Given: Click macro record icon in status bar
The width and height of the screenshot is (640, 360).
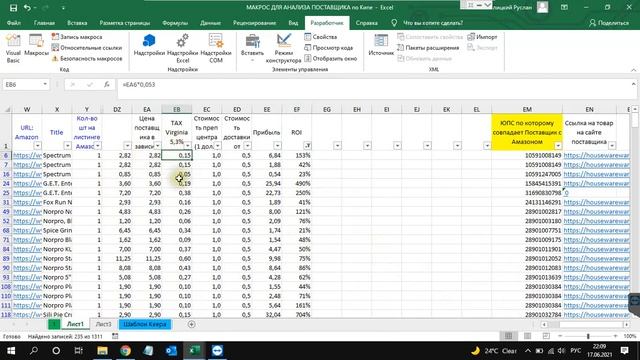Looking at the screenshot, I should coord(115,336).
